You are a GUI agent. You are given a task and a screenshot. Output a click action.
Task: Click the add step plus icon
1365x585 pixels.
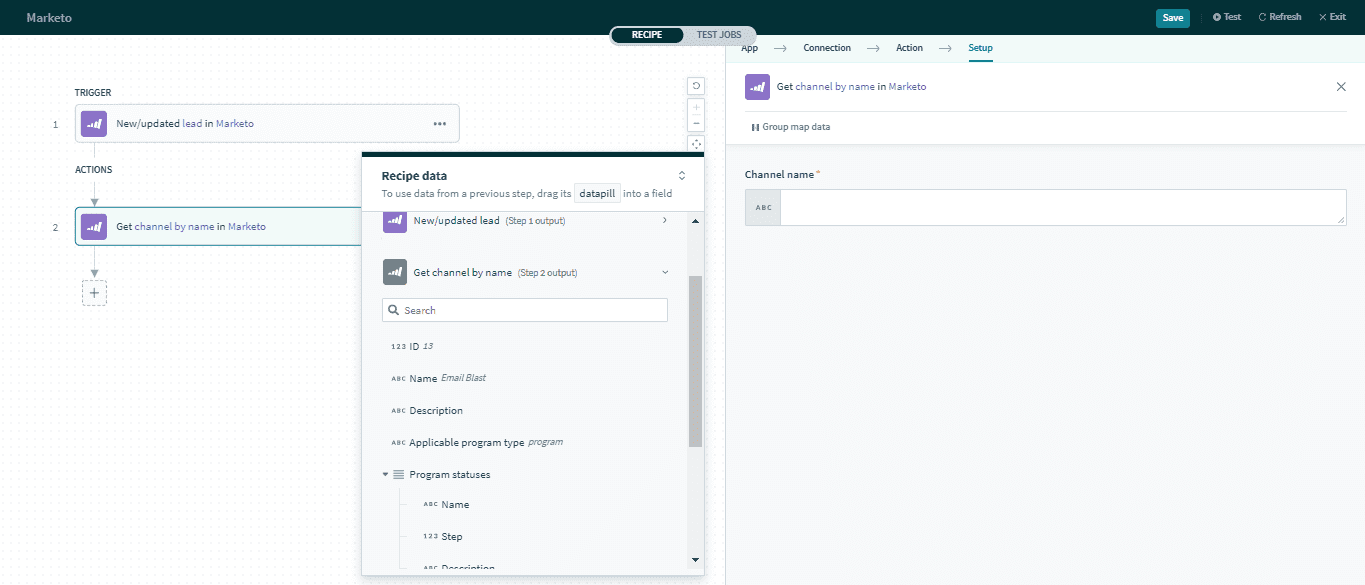(94, 293)
